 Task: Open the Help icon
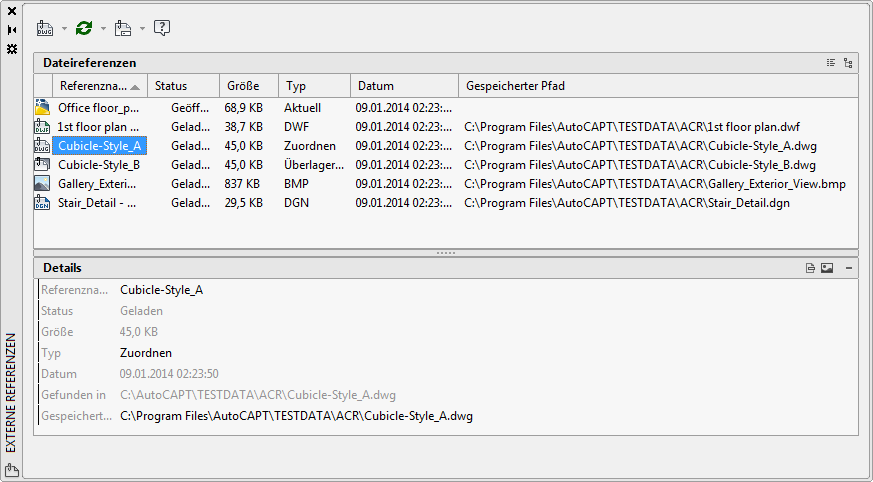(x=162, y=28)
